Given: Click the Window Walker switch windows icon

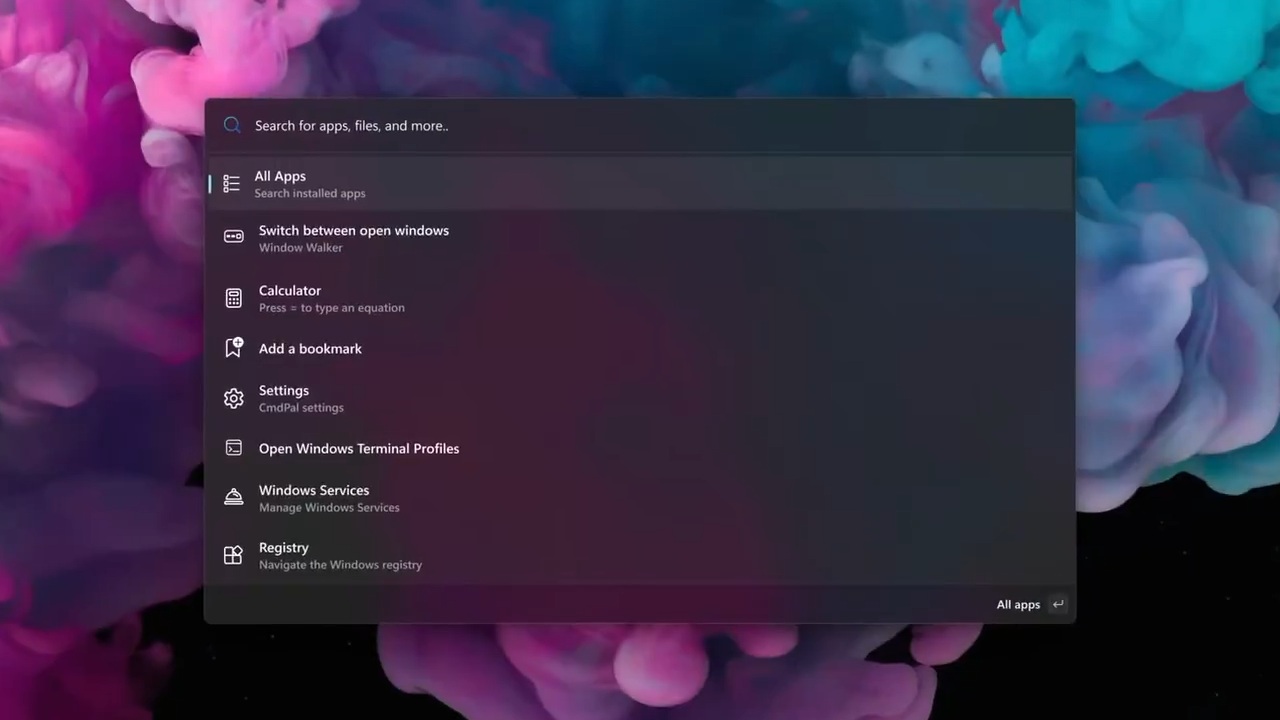Looking at the screenshot, I should click(x=233, y=237).
